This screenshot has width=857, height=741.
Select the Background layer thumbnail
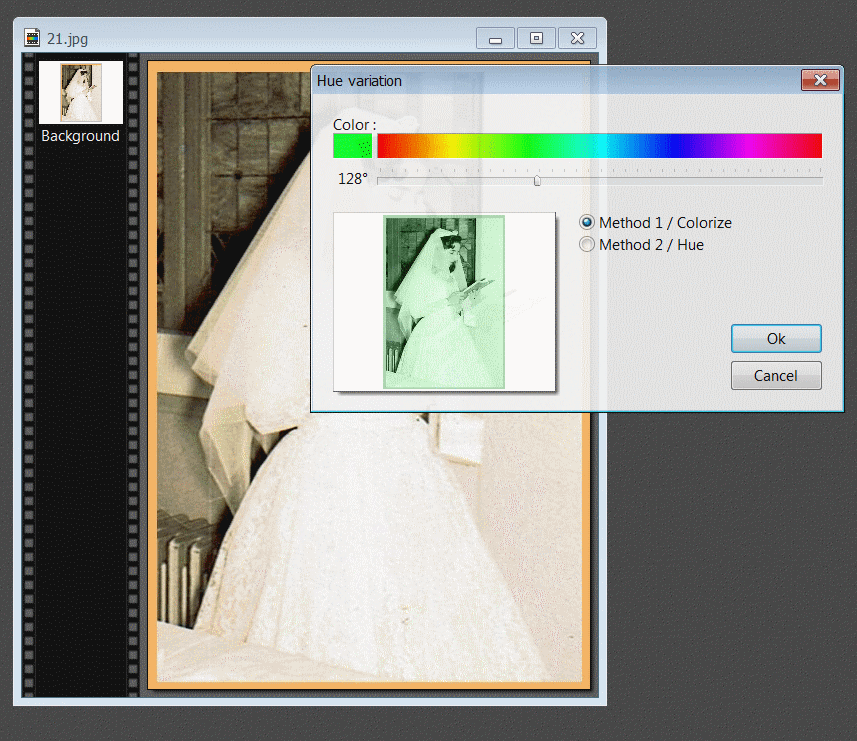tap(80, 92)
